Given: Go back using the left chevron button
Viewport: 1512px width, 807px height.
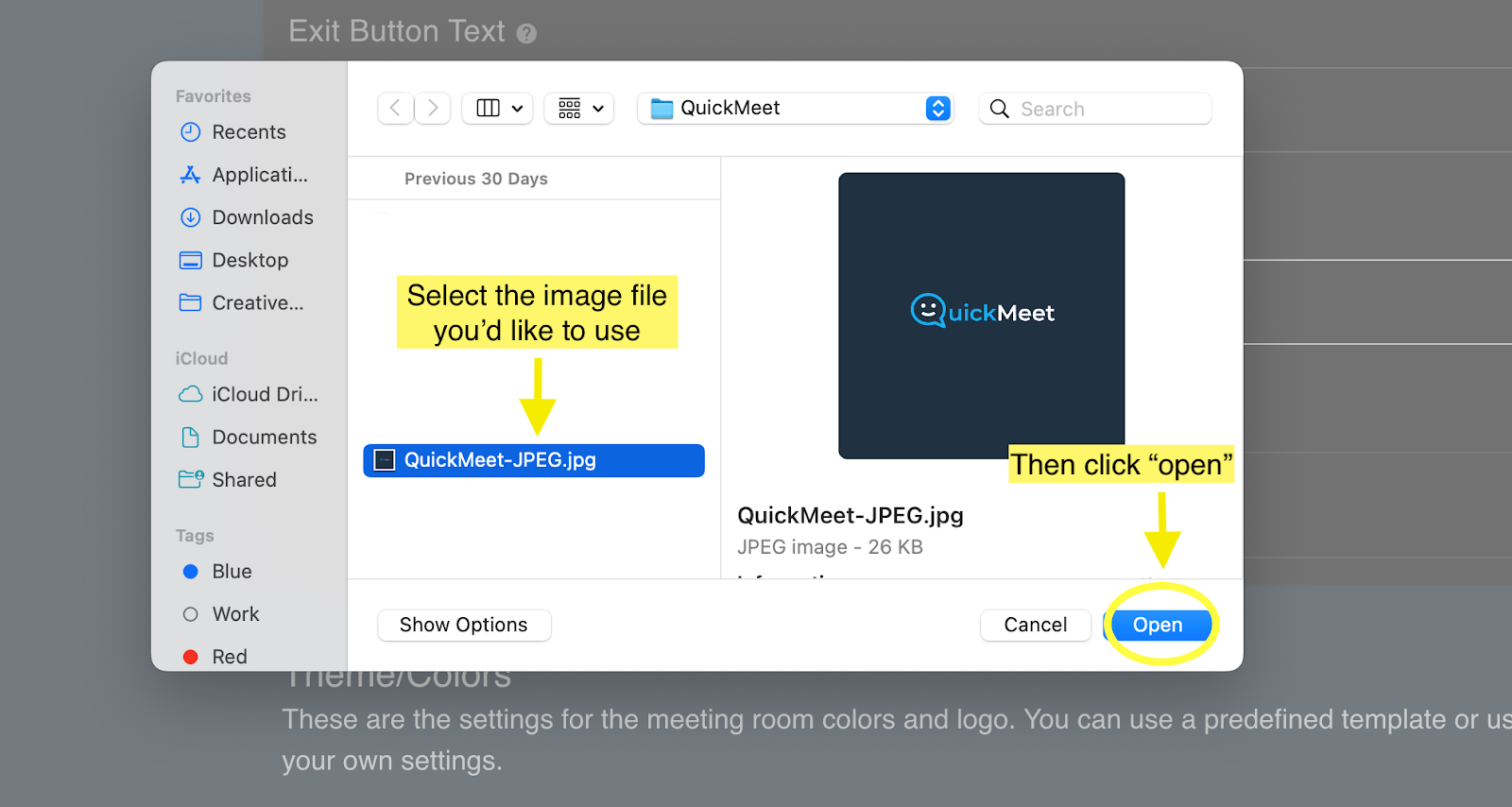Looking at the screenshot, I should pyautogui.click(x=396, y=109).
